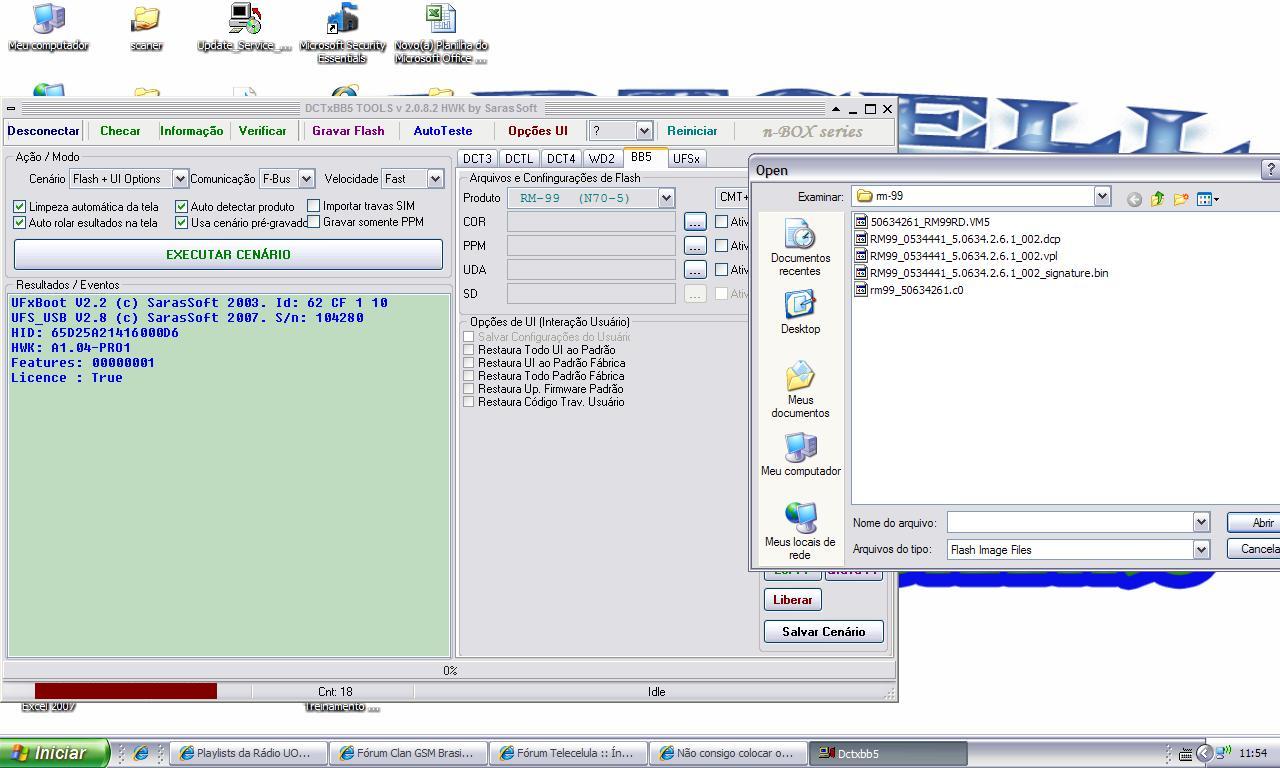This screenshot has width=1280, height=768.
Task: Go to Desktop in places bar
Action: [x=800, y=312]
